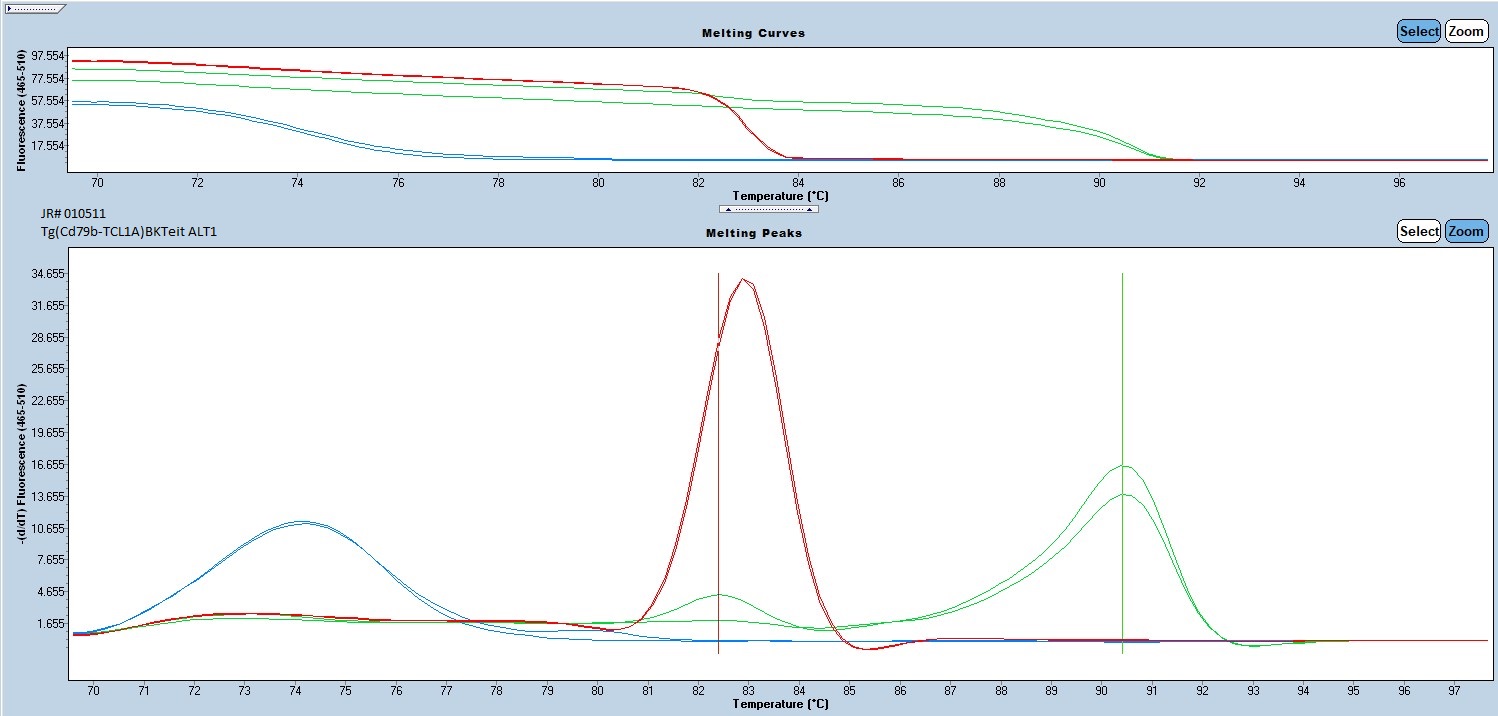Screen dimensions: 1498x716
Task: Click the top of the blue melting peak
Action: [x=300, y=521]
